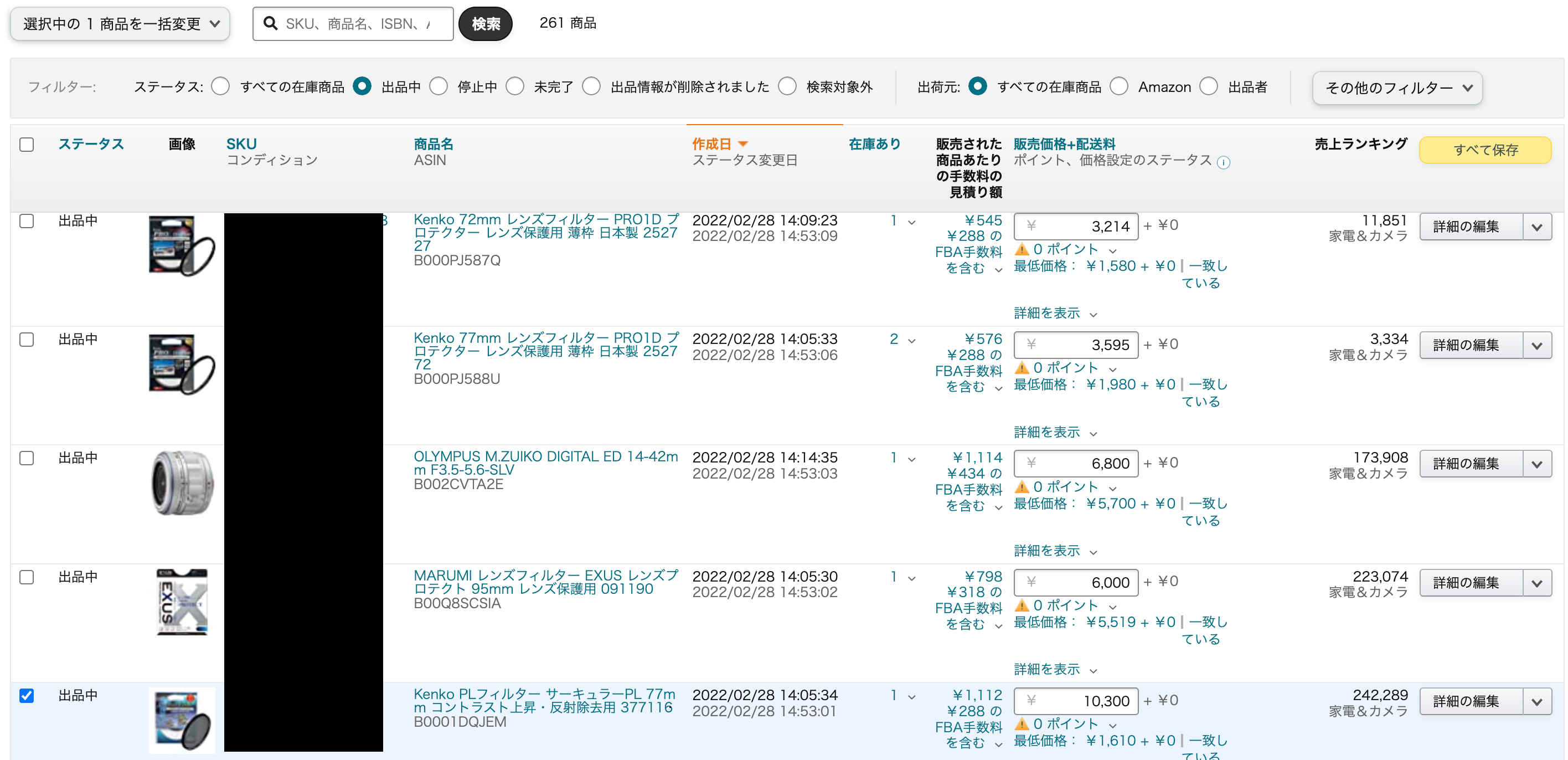1568x760 pixels.
Task: Sort by 販売価格+配送料 column header
Action: tap(1065, 145)
